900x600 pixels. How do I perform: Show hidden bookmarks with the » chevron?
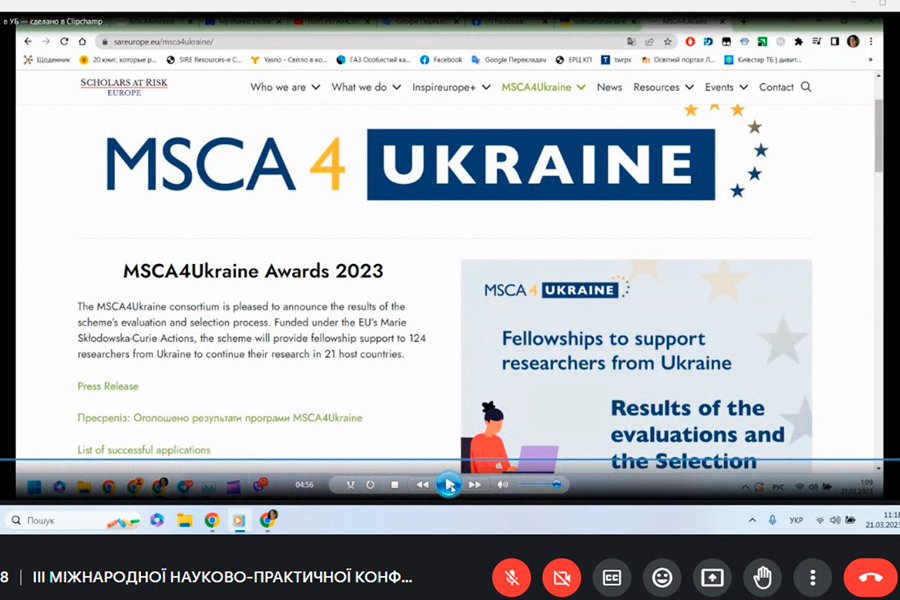871,60
